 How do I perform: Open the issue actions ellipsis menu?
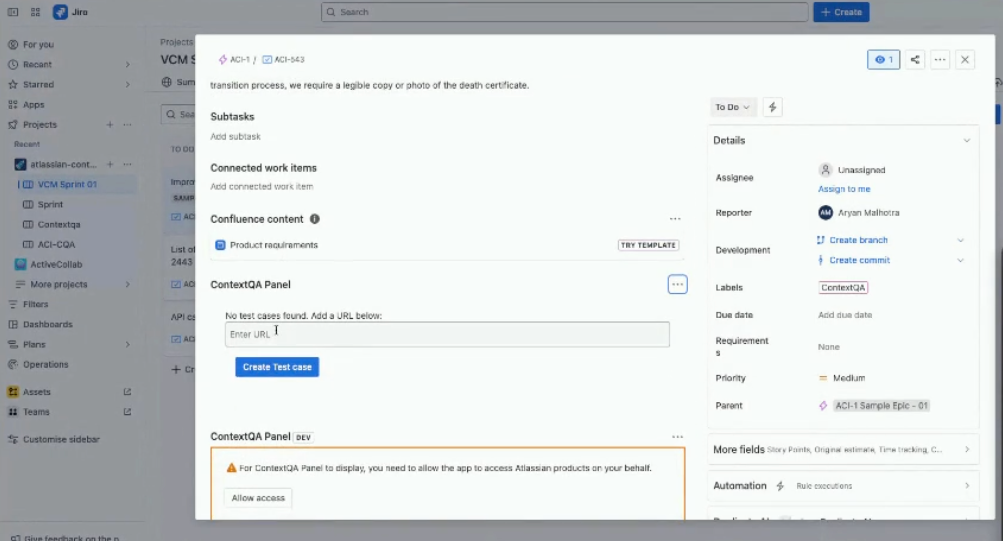tap(940, 59)
